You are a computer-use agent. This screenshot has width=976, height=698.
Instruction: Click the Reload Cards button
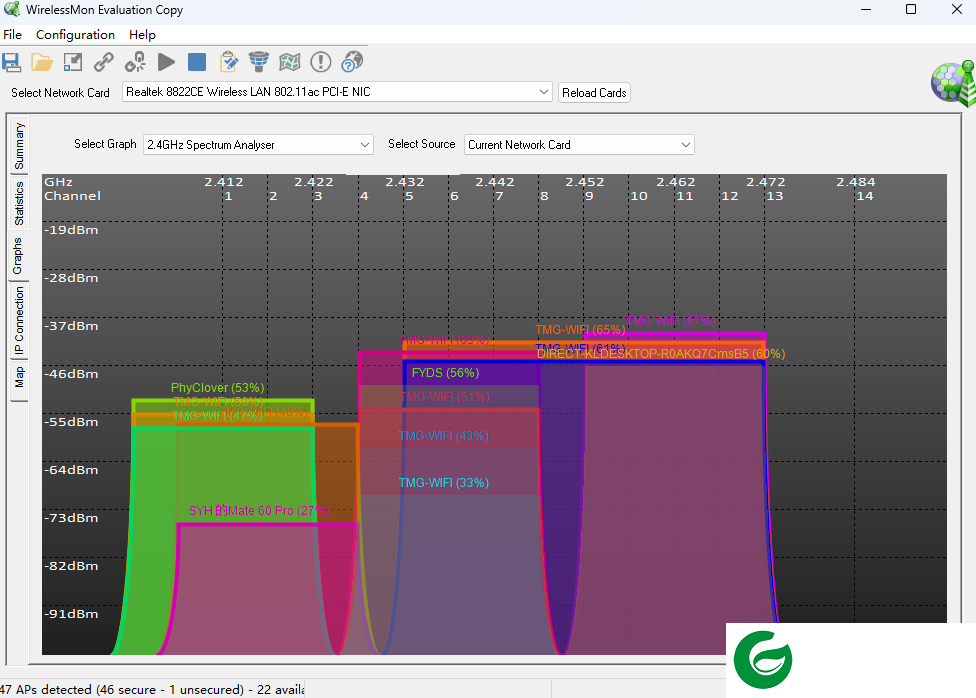(594, 93)
